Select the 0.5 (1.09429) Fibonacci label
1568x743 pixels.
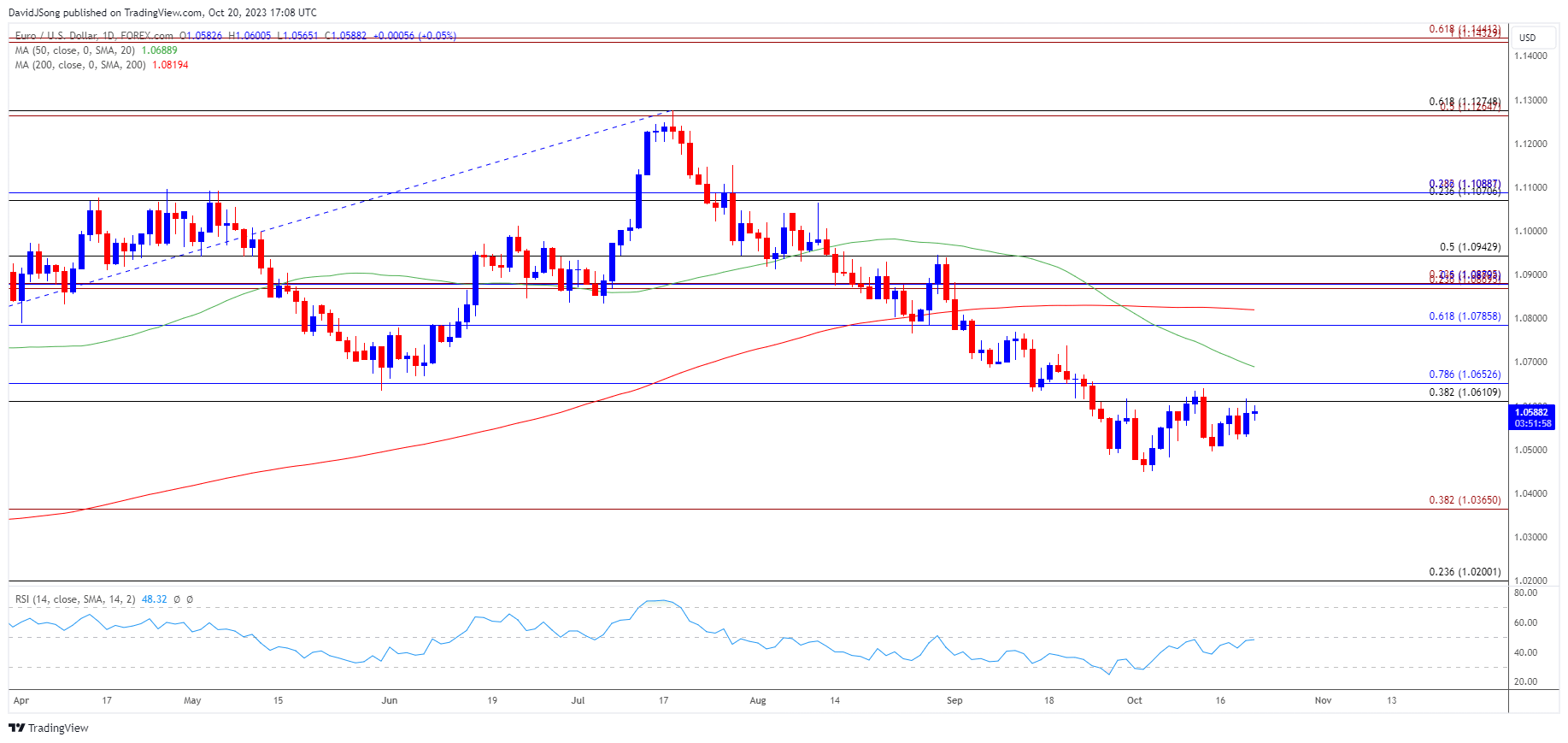[1470, 247]
